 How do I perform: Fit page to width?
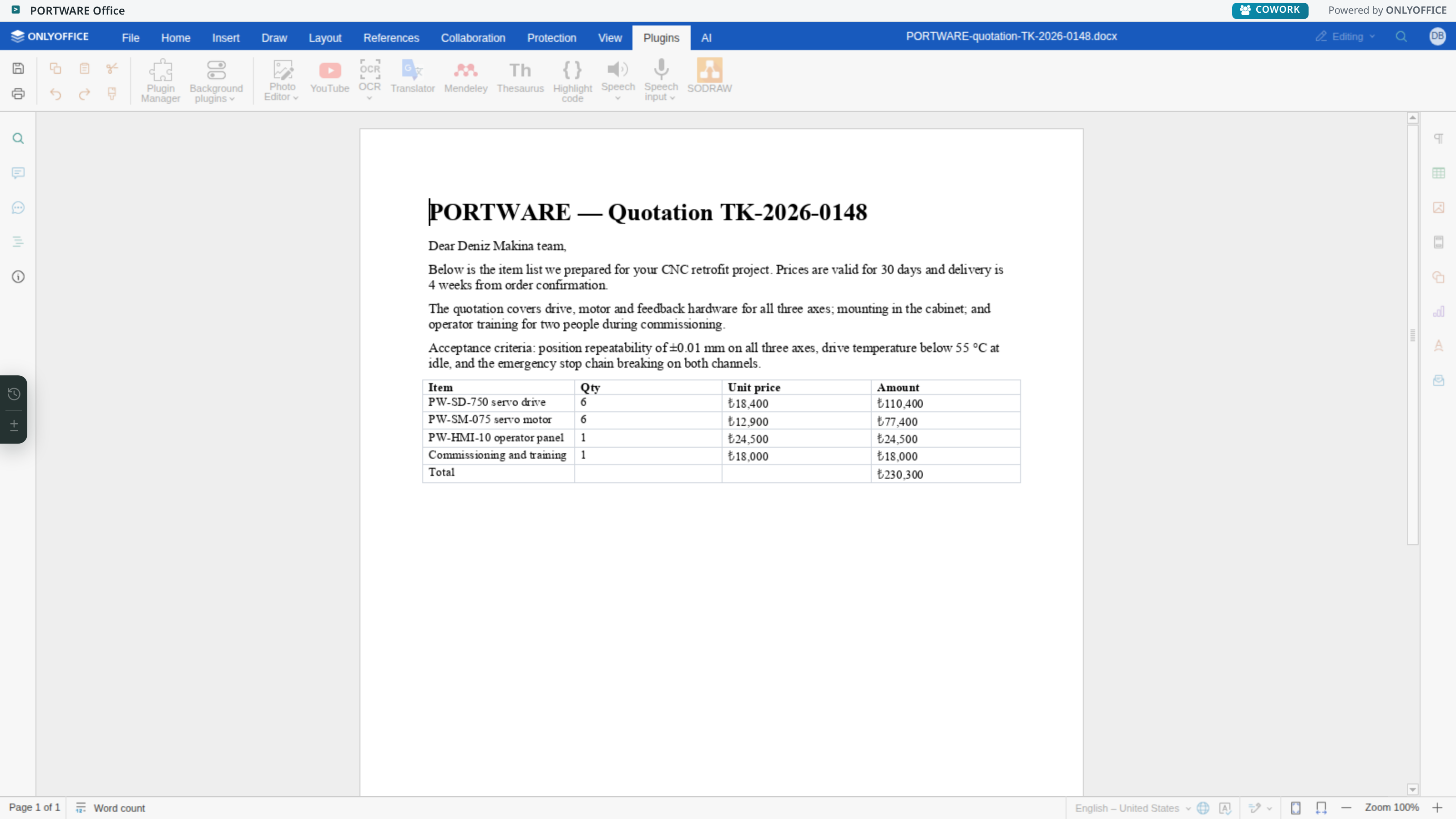point(1321,808)
